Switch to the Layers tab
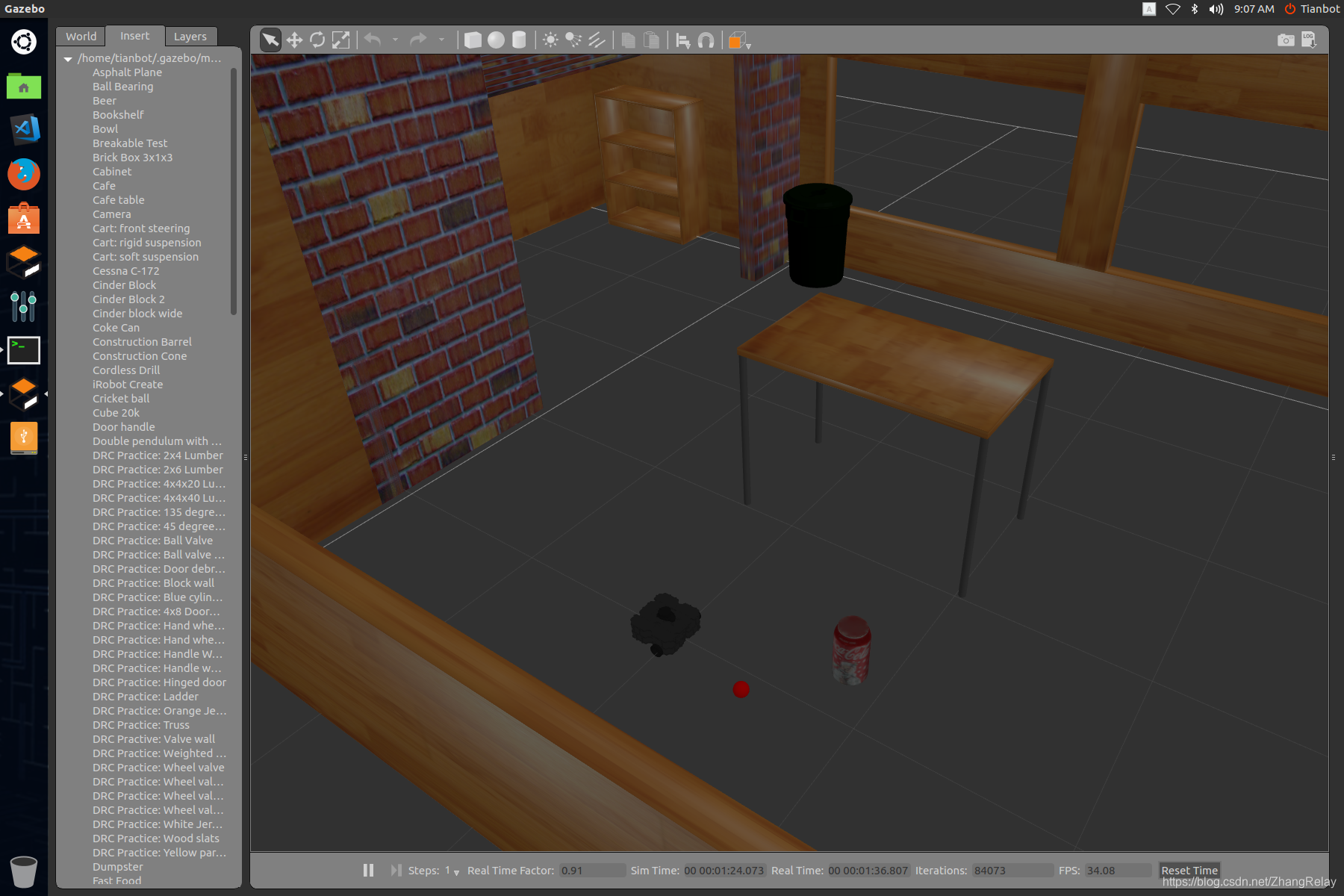This screenshot has height=896, width=1344. pos(190,36)
